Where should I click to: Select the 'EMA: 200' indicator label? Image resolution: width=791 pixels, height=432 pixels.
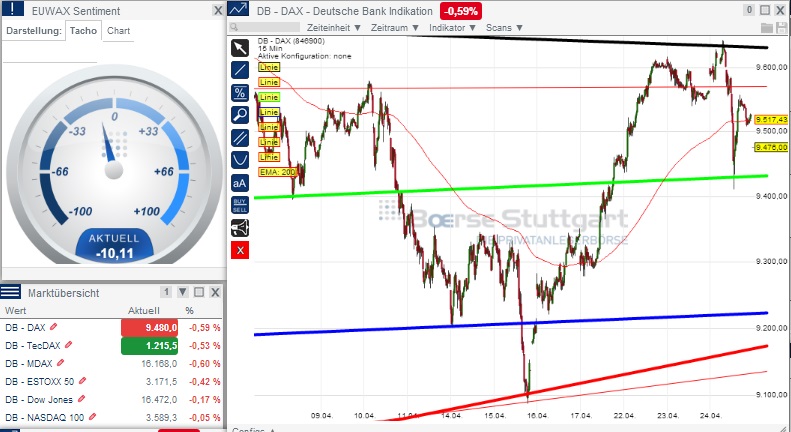(277, 172)
